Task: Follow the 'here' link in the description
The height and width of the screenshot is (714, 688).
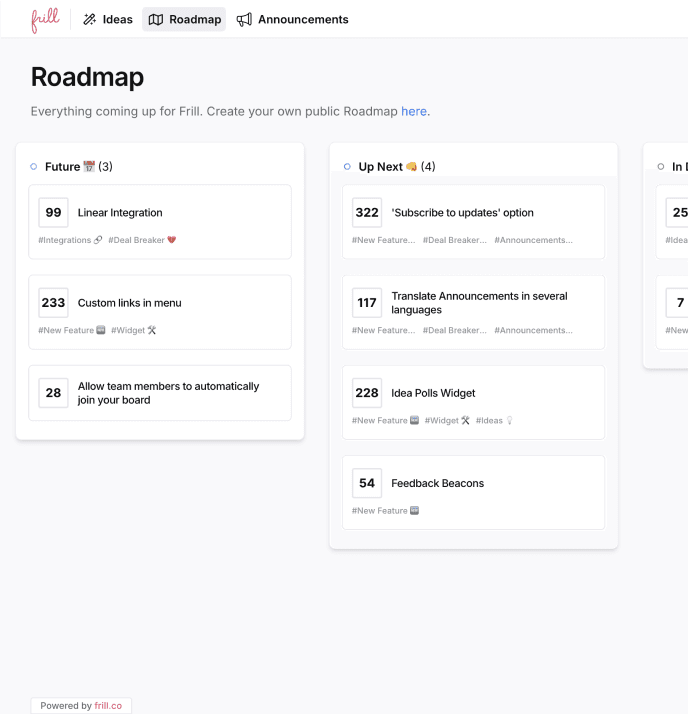Action: (413, 111)
